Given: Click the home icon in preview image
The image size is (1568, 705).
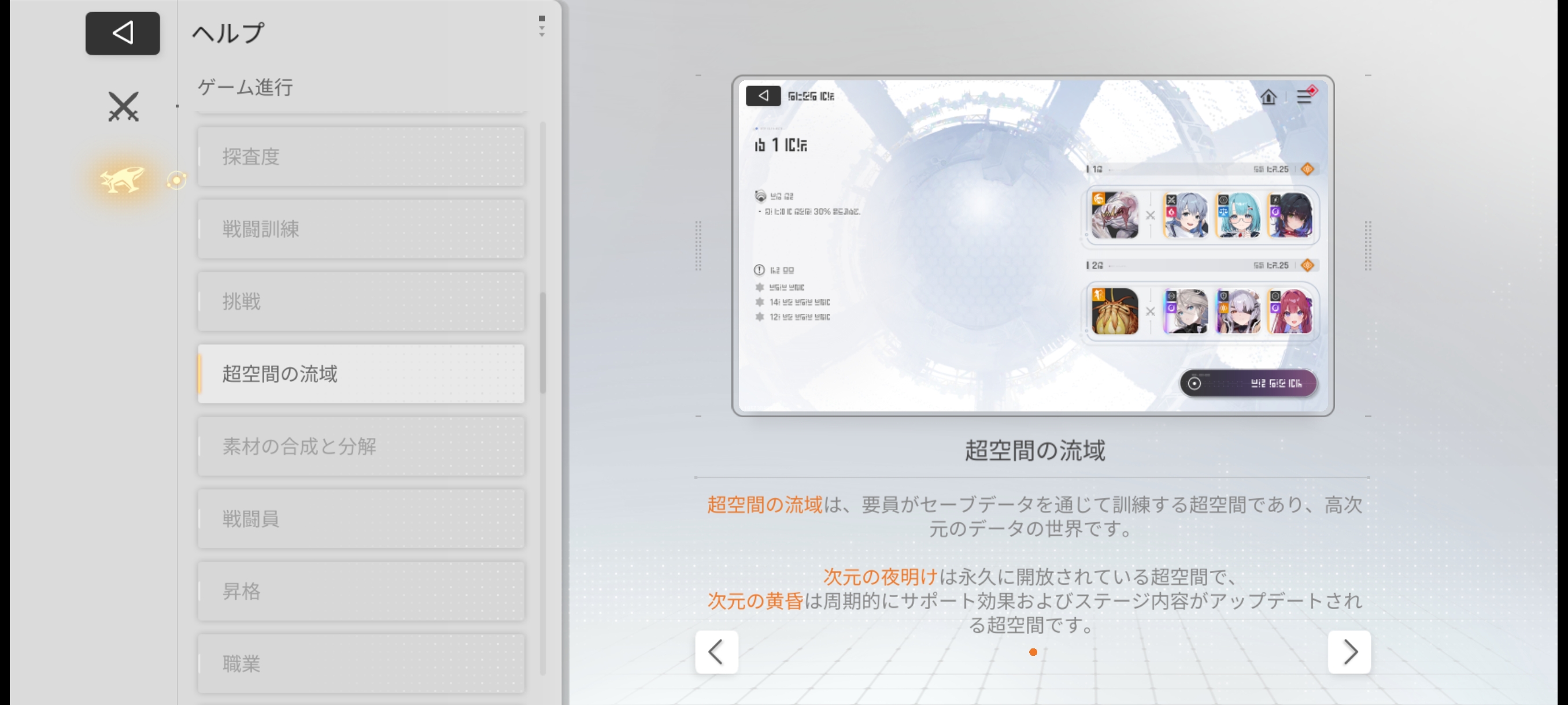Looking at the screenshot, I should pos(1268,97).
